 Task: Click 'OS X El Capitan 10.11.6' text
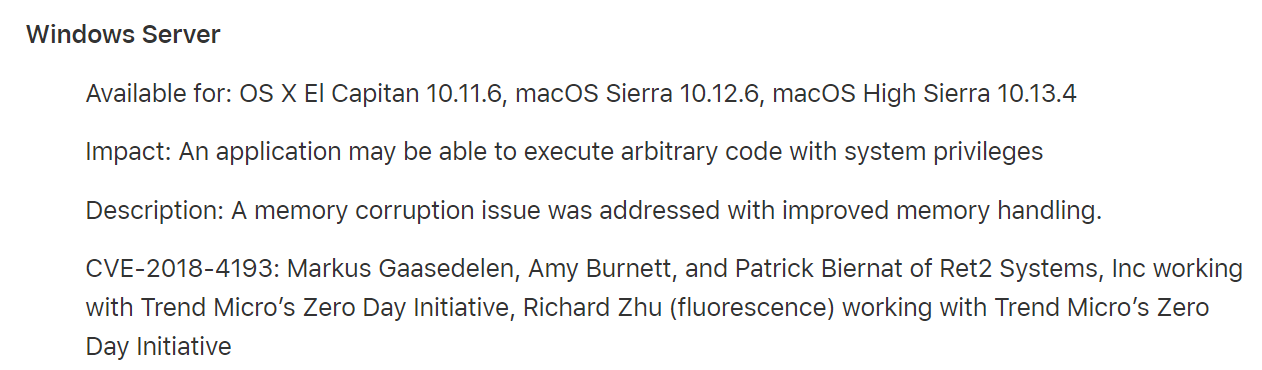tap(373, 94)
